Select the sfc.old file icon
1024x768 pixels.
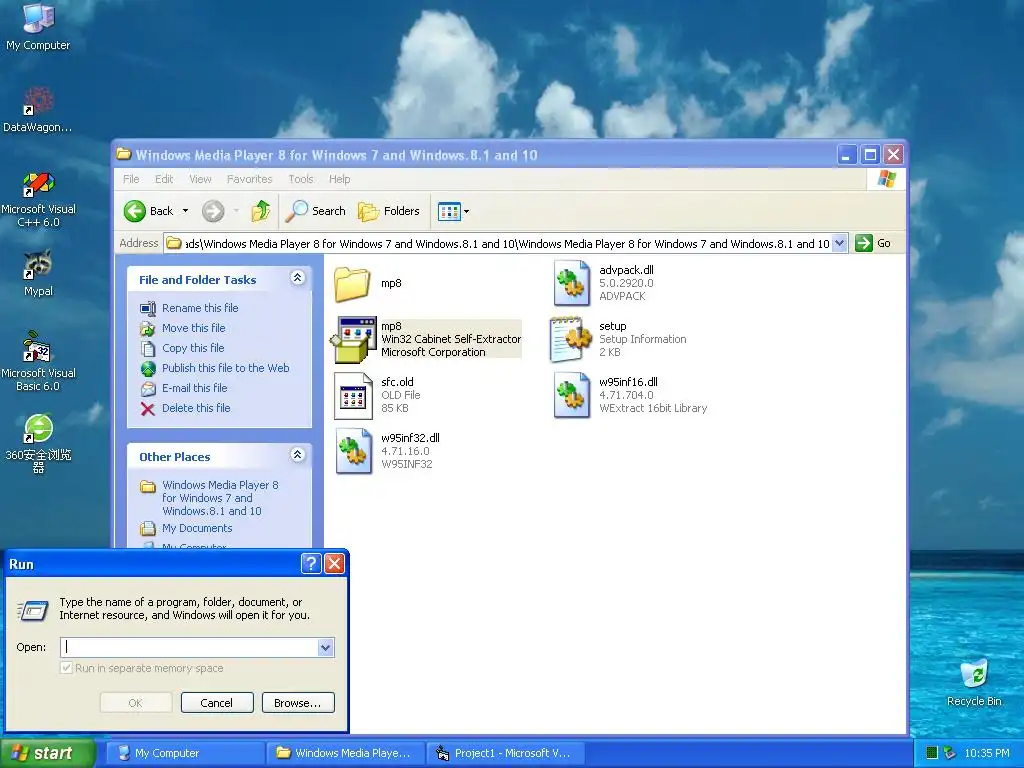click(353, 395)
